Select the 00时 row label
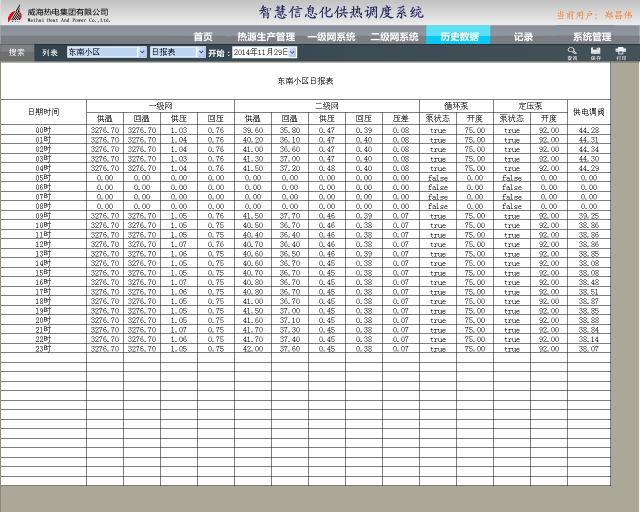The width and height of the screenshot is (640, 512). click(x=43, y=130)
